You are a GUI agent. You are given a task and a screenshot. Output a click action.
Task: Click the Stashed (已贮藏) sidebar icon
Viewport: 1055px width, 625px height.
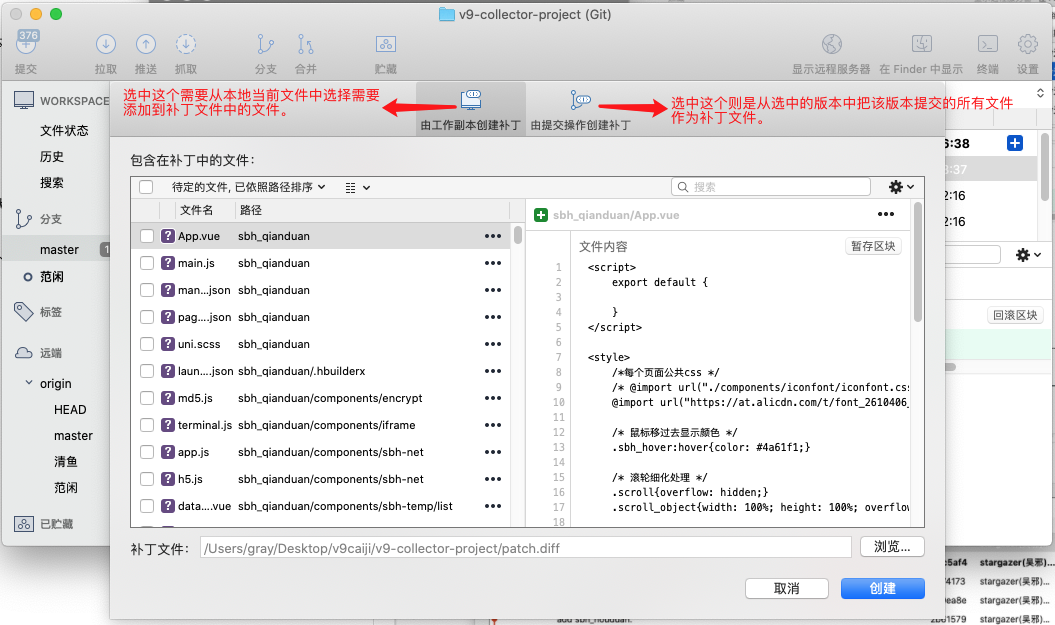click(24, 524)
